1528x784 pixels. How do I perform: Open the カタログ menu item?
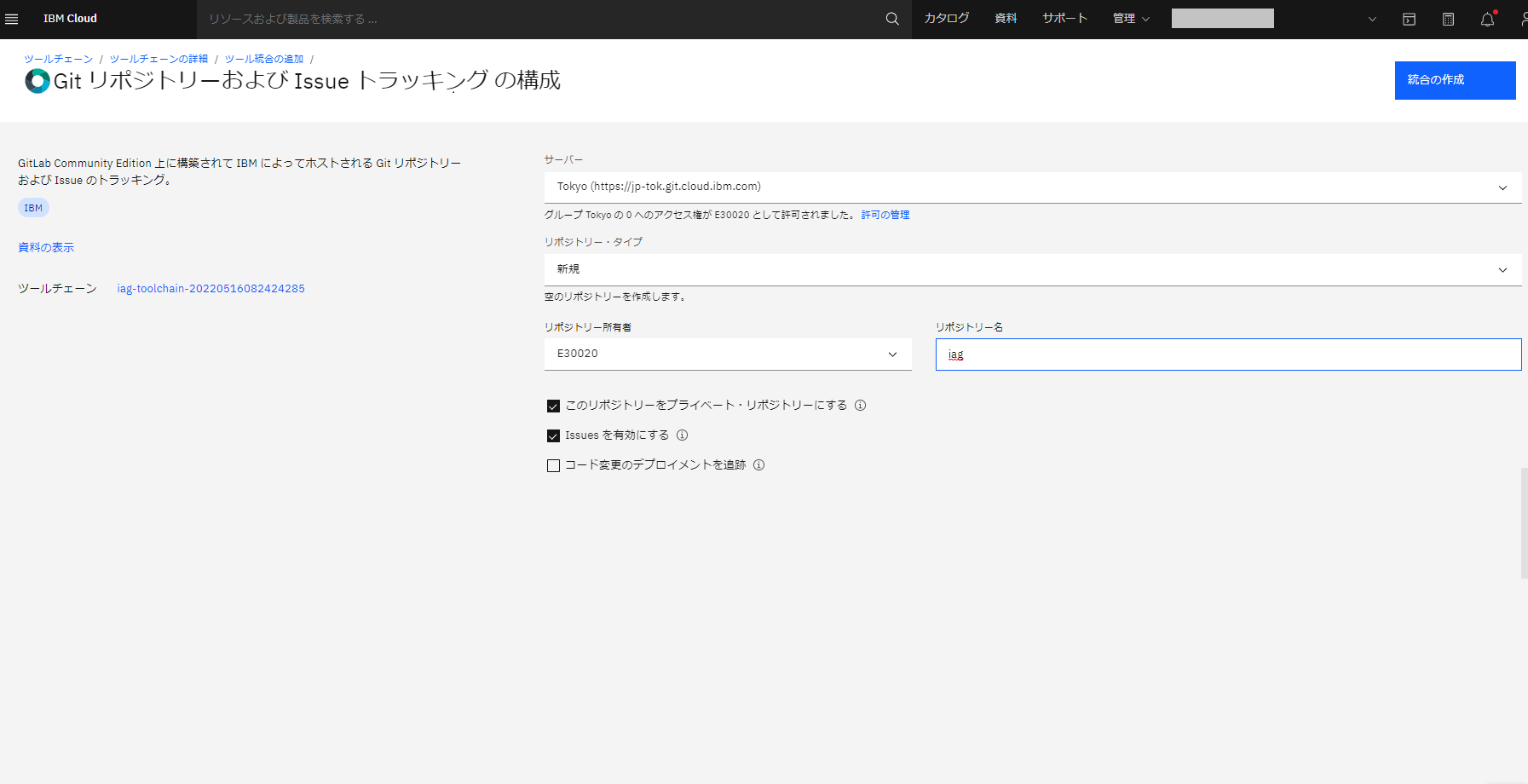click(947, 19)
